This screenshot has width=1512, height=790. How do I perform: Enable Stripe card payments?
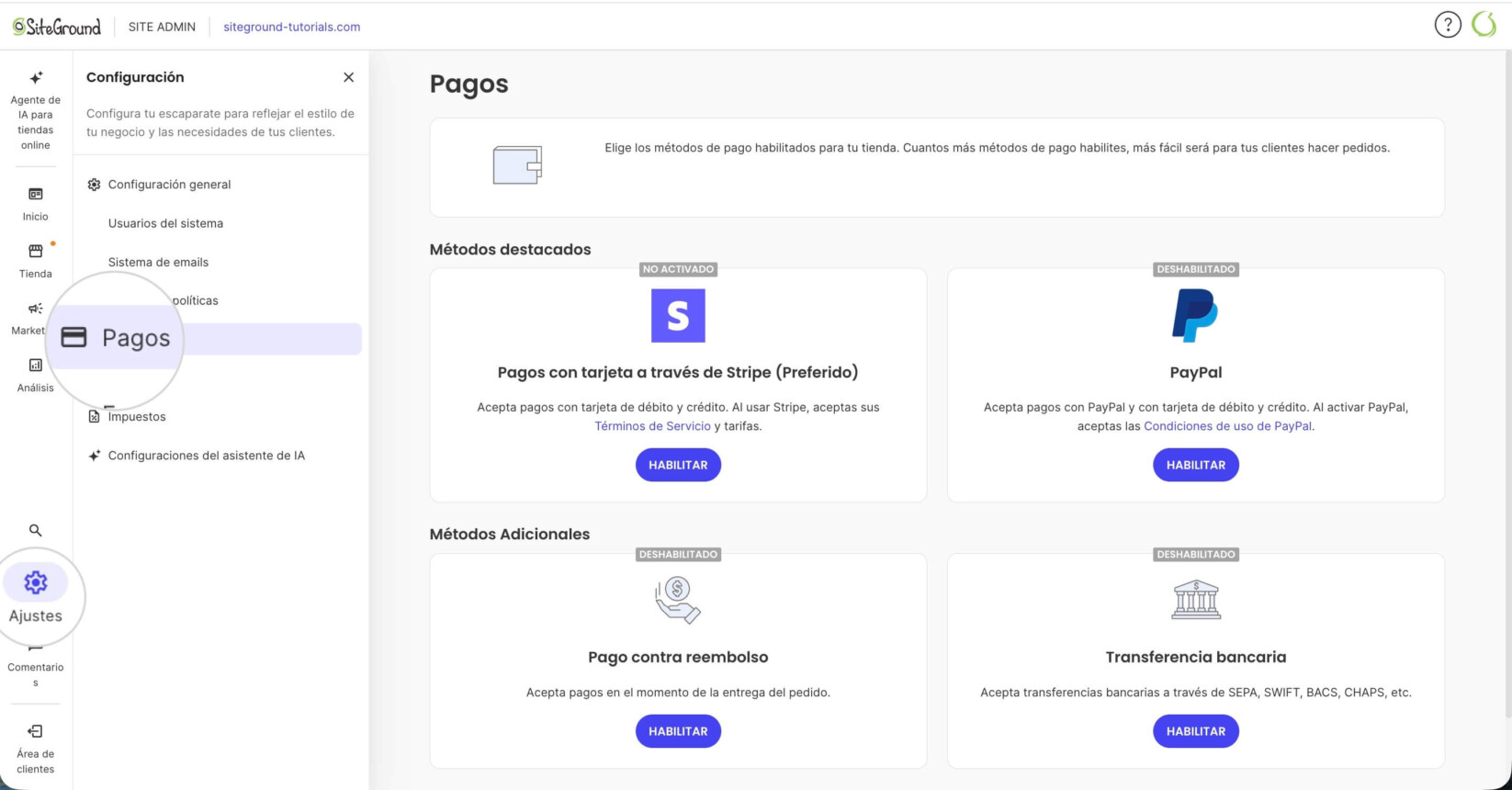678,465
